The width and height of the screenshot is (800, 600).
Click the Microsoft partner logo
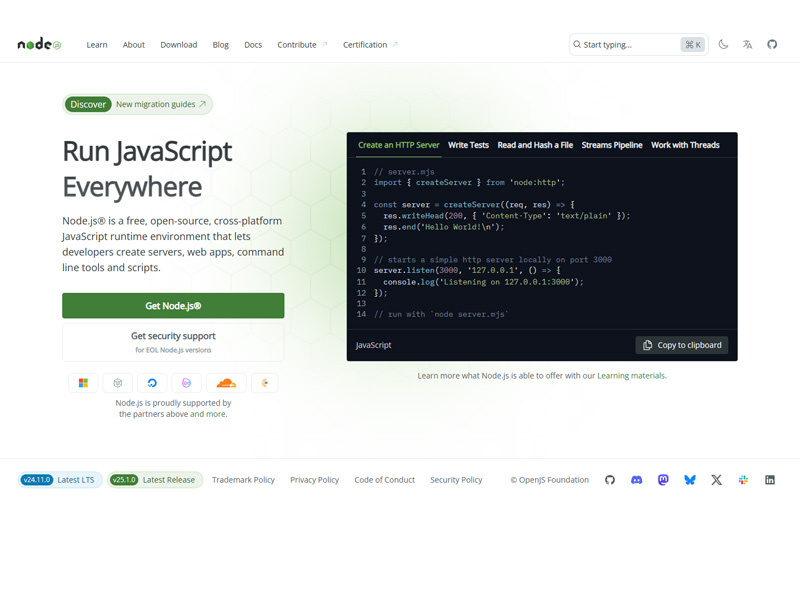coord(82,383)
